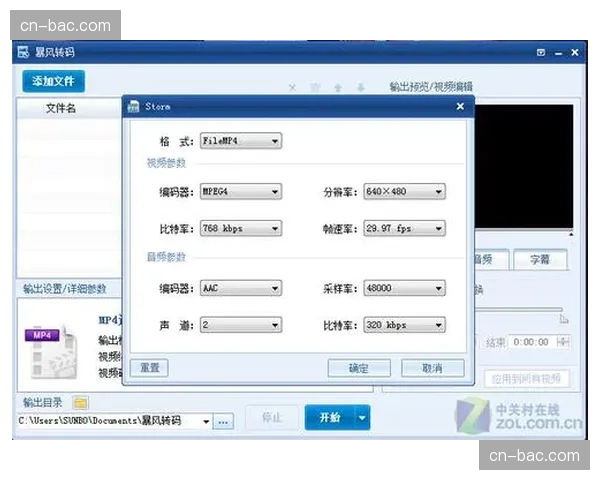Click the trash clear-list toolbar icon

click(x=315, y=88)
